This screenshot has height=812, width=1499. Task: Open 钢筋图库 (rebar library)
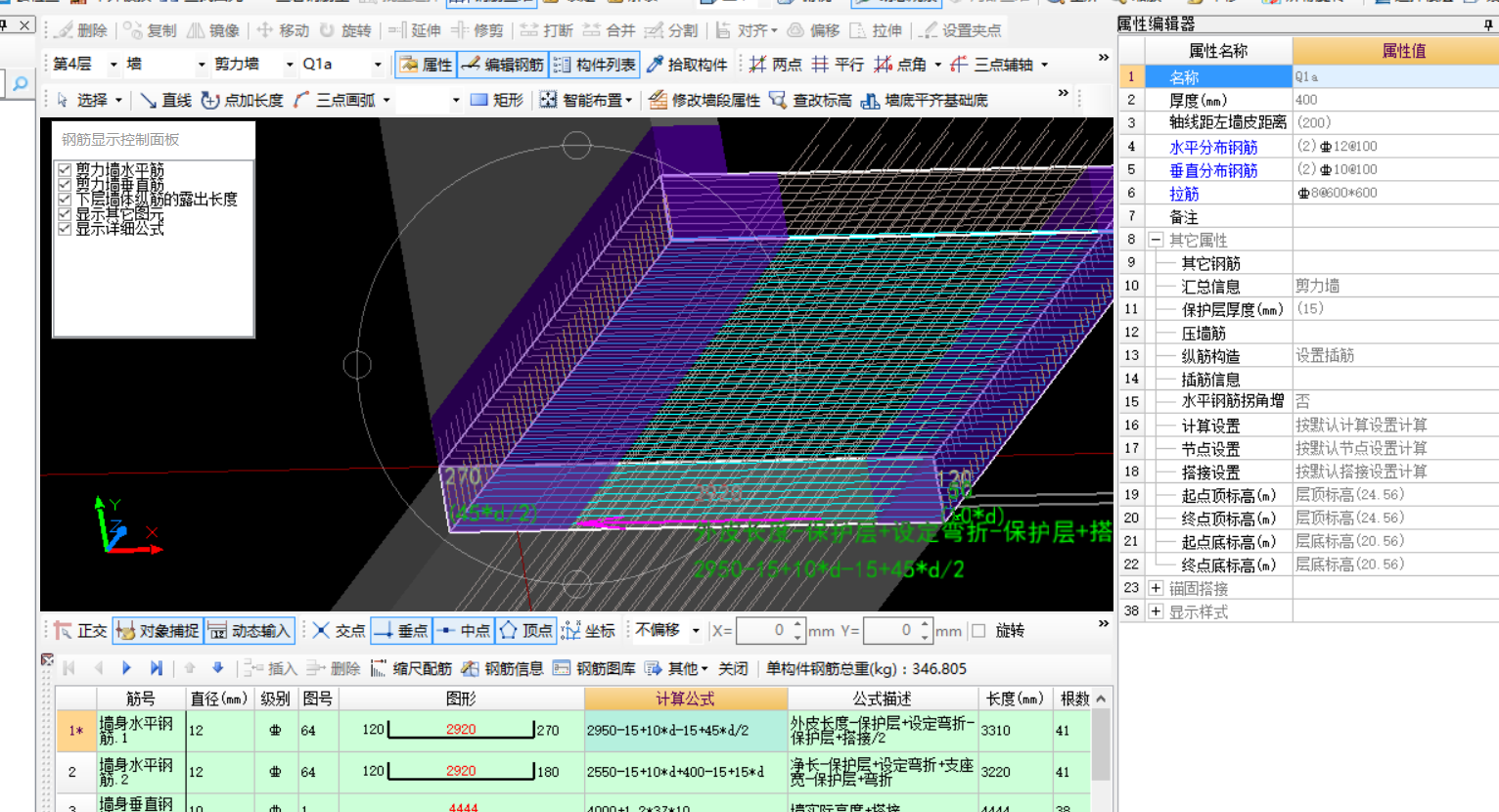594,668
